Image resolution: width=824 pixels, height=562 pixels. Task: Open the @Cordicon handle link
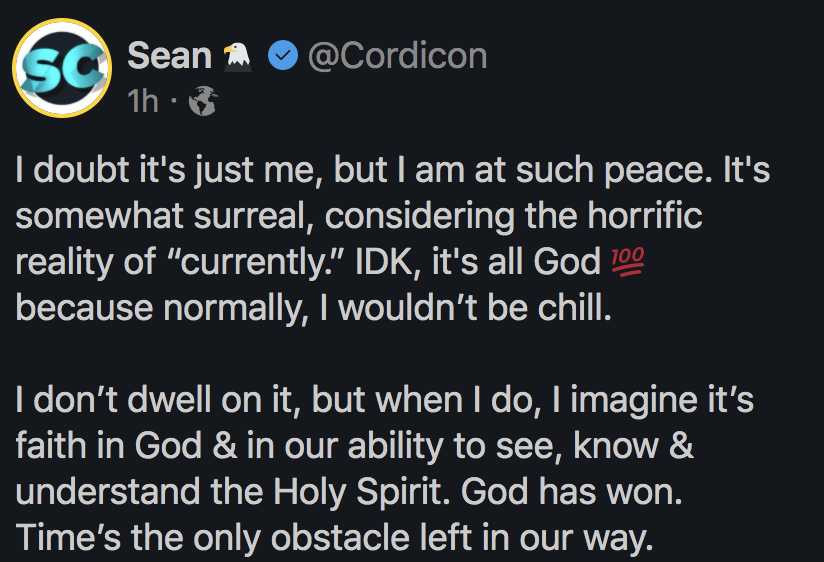pyautogui.click(x=397, y=57)
